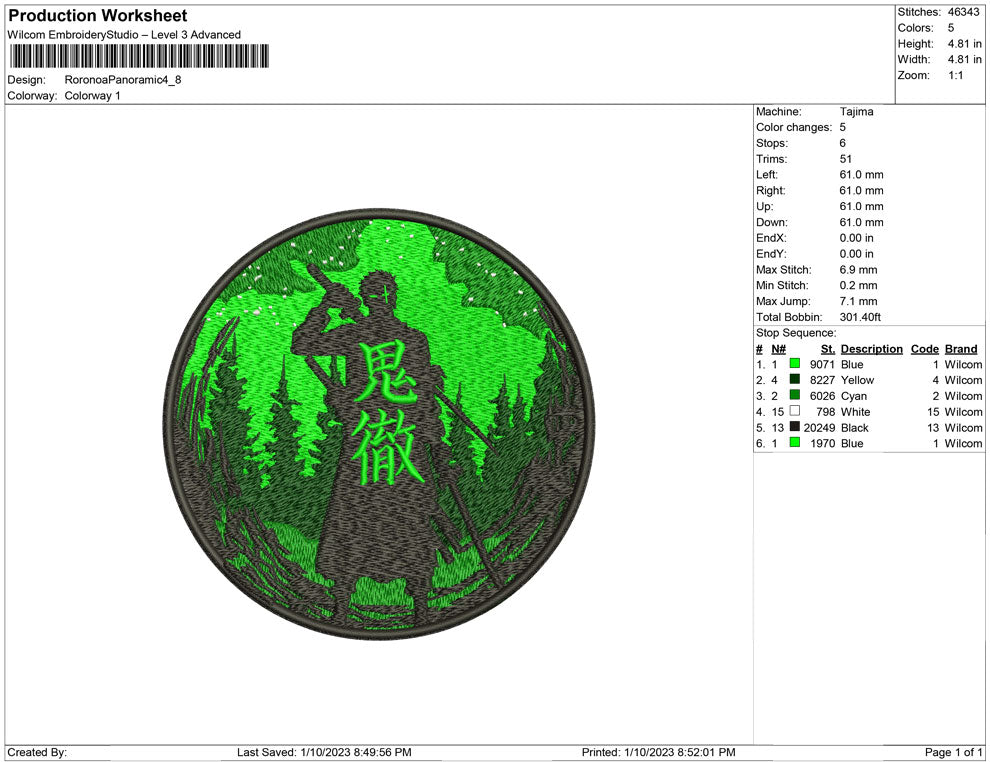Click Max Jump value '7.1 mm'
Image resolution: width=990 pixels, height=762 pixels.
tap(858, 301)
